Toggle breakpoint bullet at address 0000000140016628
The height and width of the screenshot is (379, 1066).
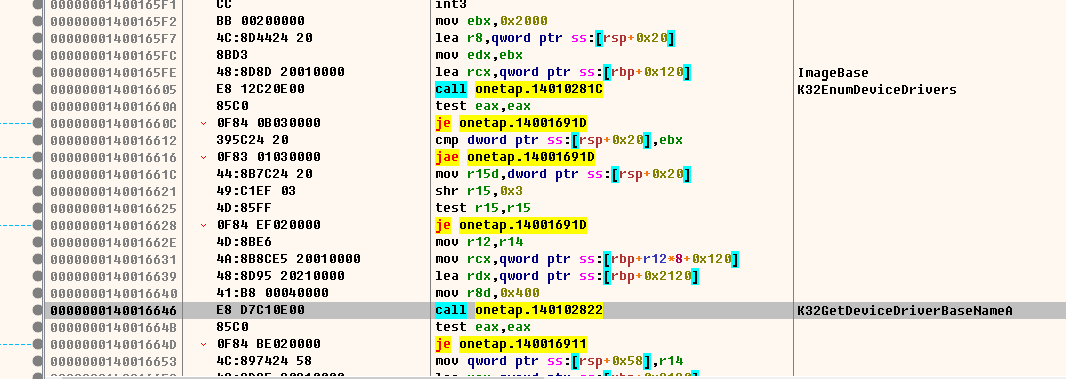coord(37,225)
